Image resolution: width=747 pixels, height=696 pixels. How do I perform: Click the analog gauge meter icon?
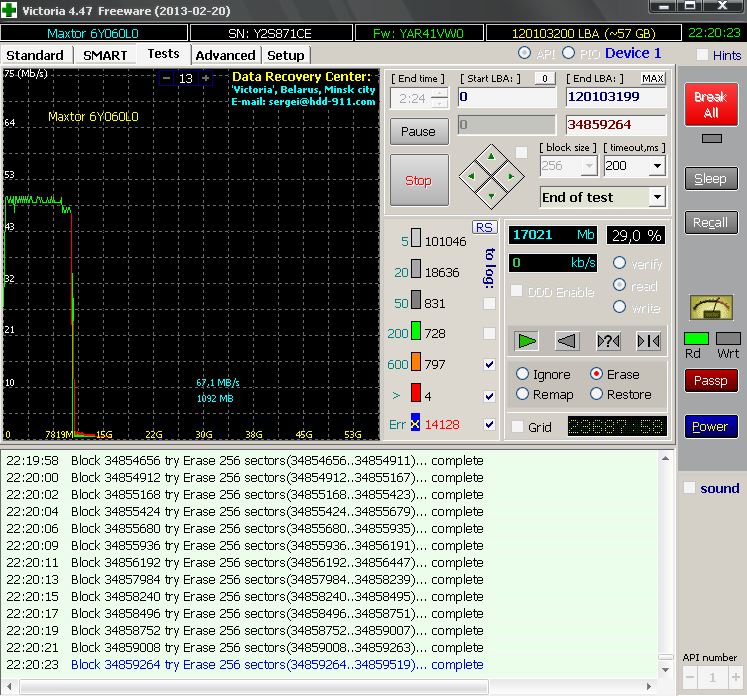click(x=710, y=309)
